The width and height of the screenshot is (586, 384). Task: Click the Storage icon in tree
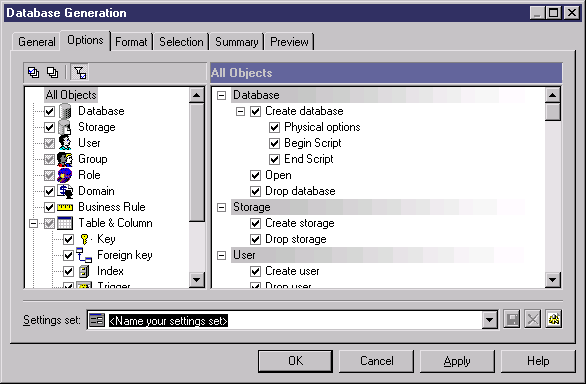(65, 127)
